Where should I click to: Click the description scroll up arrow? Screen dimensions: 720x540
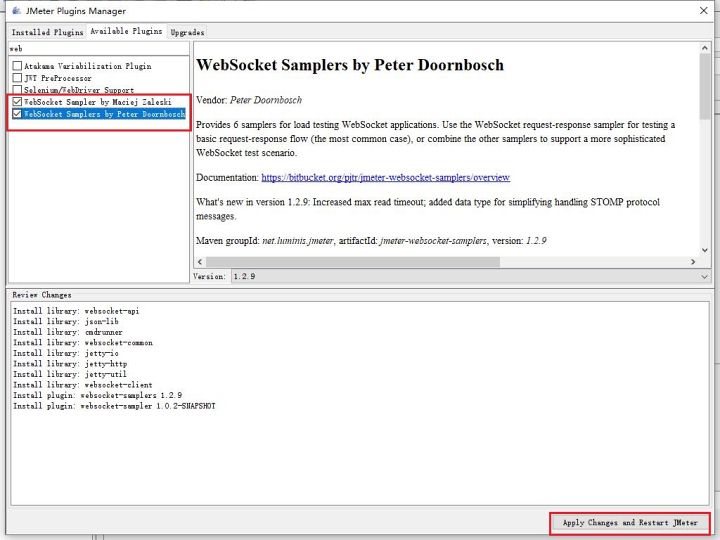[705, 47]
